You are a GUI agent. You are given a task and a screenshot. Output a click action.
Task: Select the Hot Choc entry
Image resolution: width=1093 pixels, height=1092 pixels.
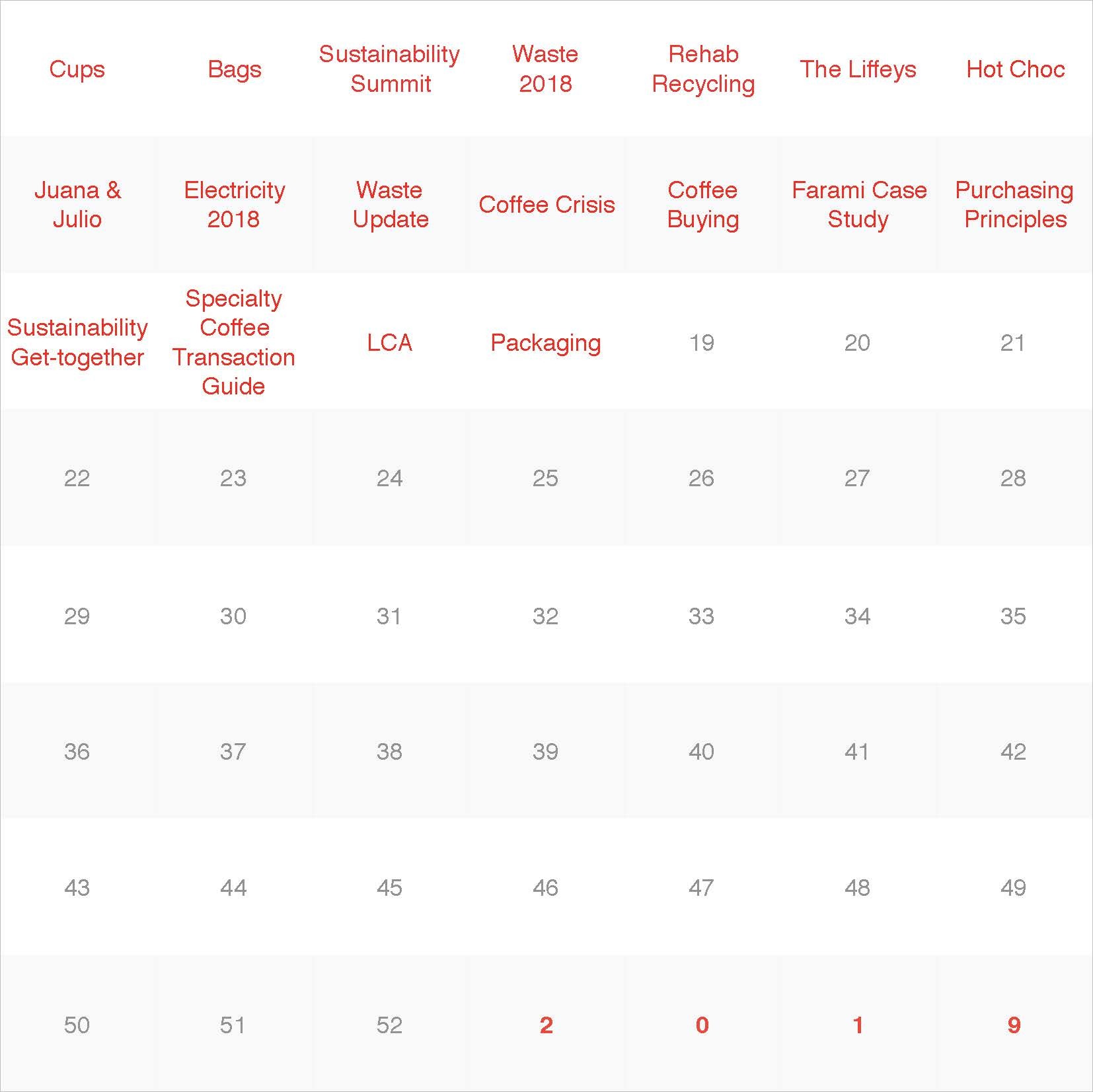[1015, 69]
